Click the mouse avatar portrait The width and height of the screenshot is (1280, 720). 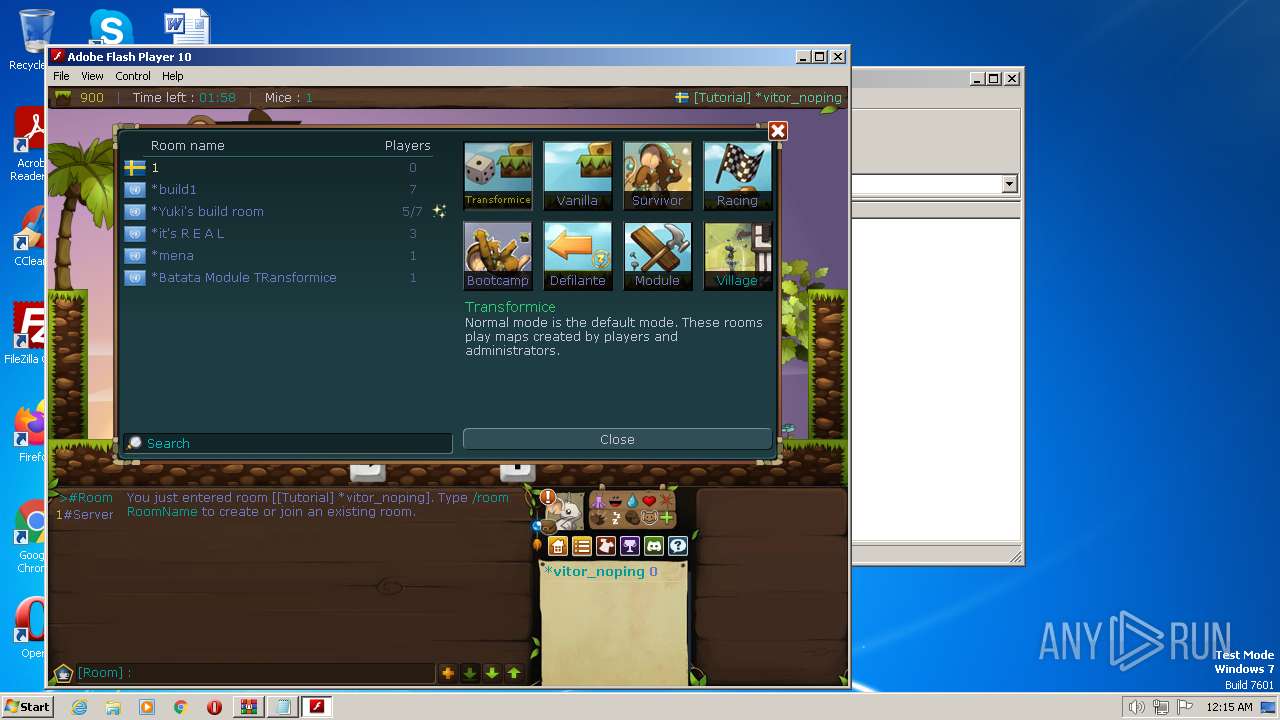569,513
